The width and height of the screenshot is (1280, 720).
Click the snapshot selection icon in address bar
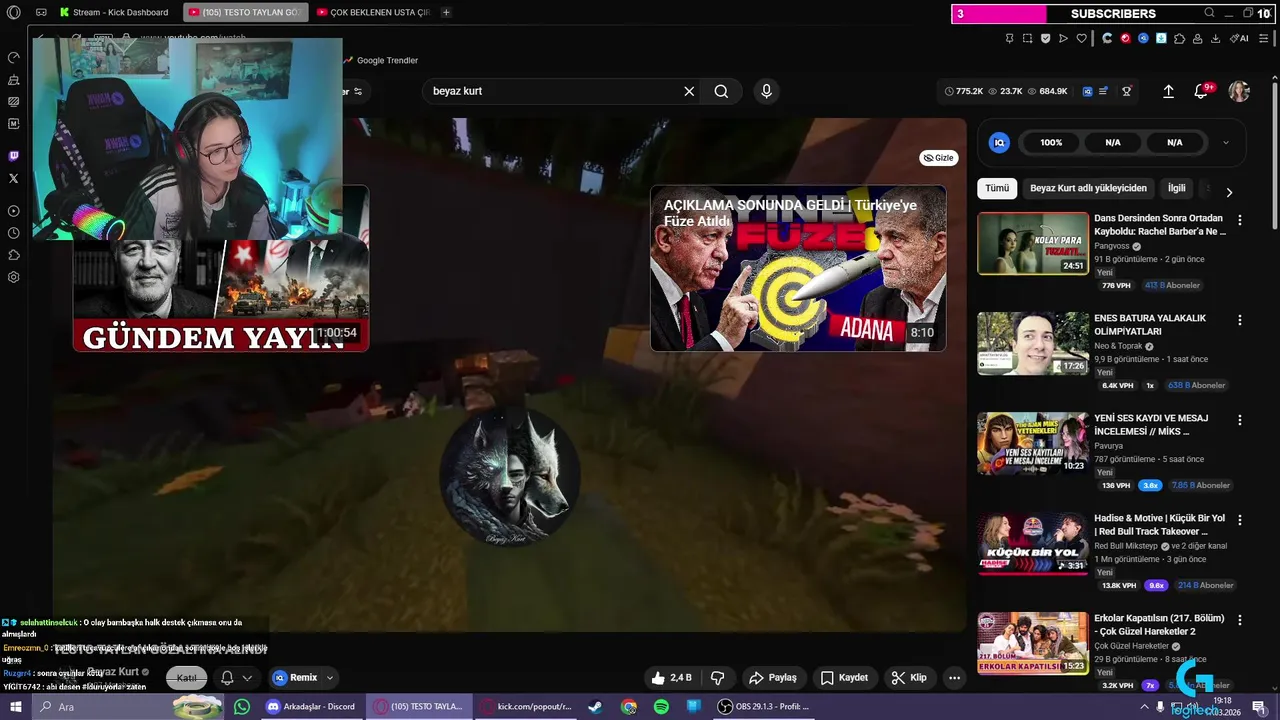tap(1027, 38)
